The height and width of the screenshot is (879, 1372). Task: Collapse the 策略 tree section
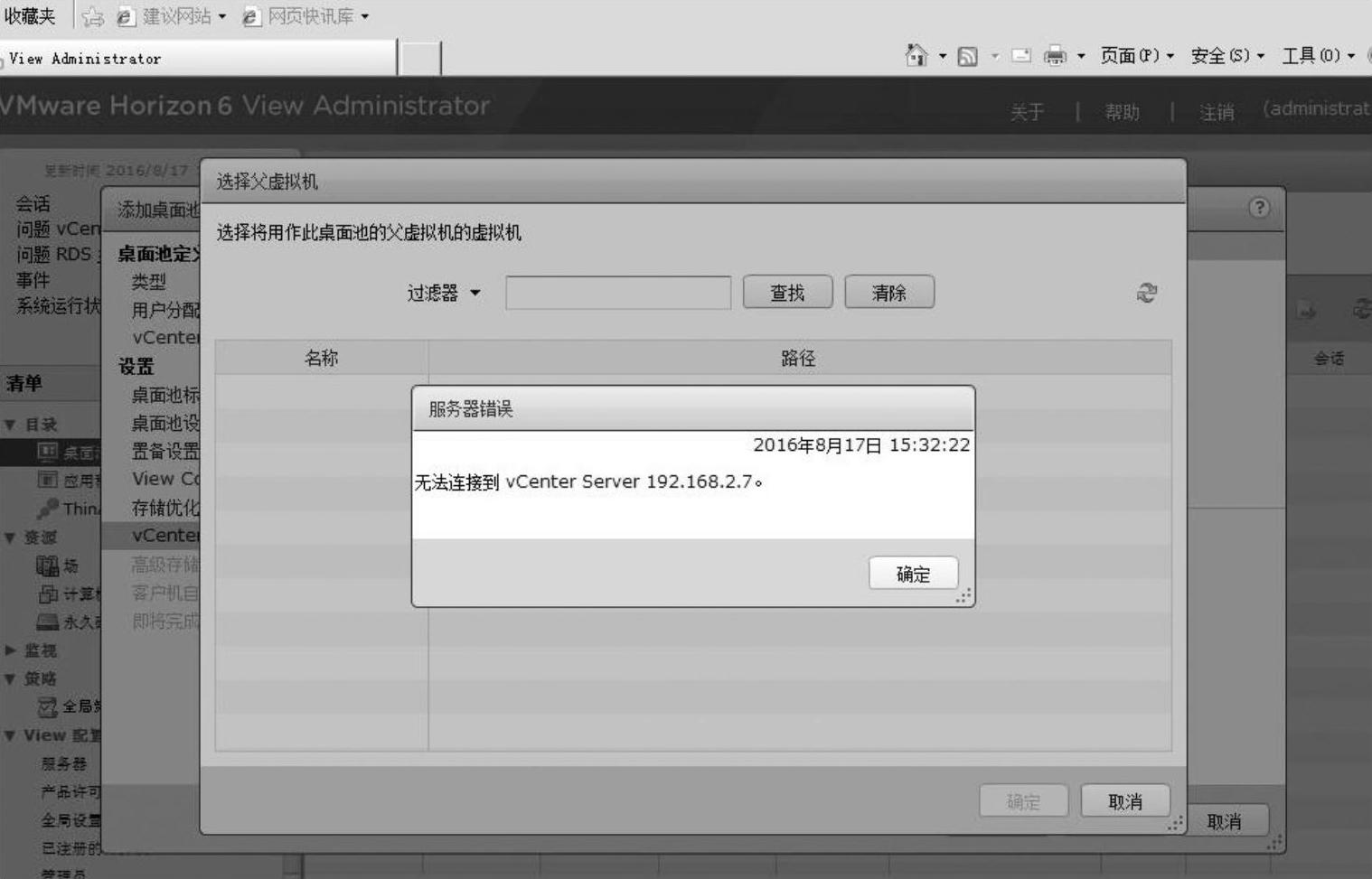(11, 678)
